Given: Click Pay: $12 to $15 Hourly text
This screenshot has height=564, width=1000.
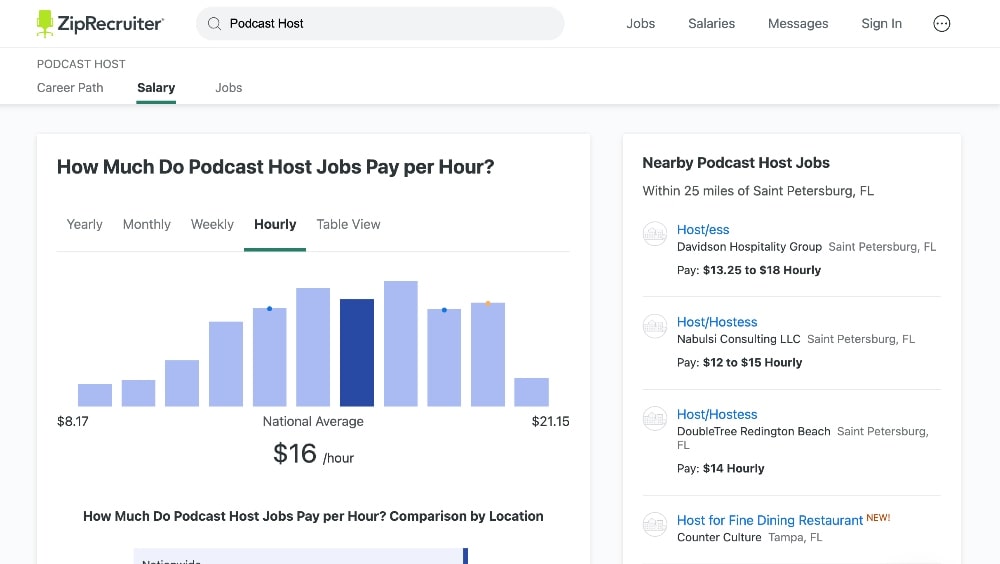Looking at the screenshot, I should point(739,362).
